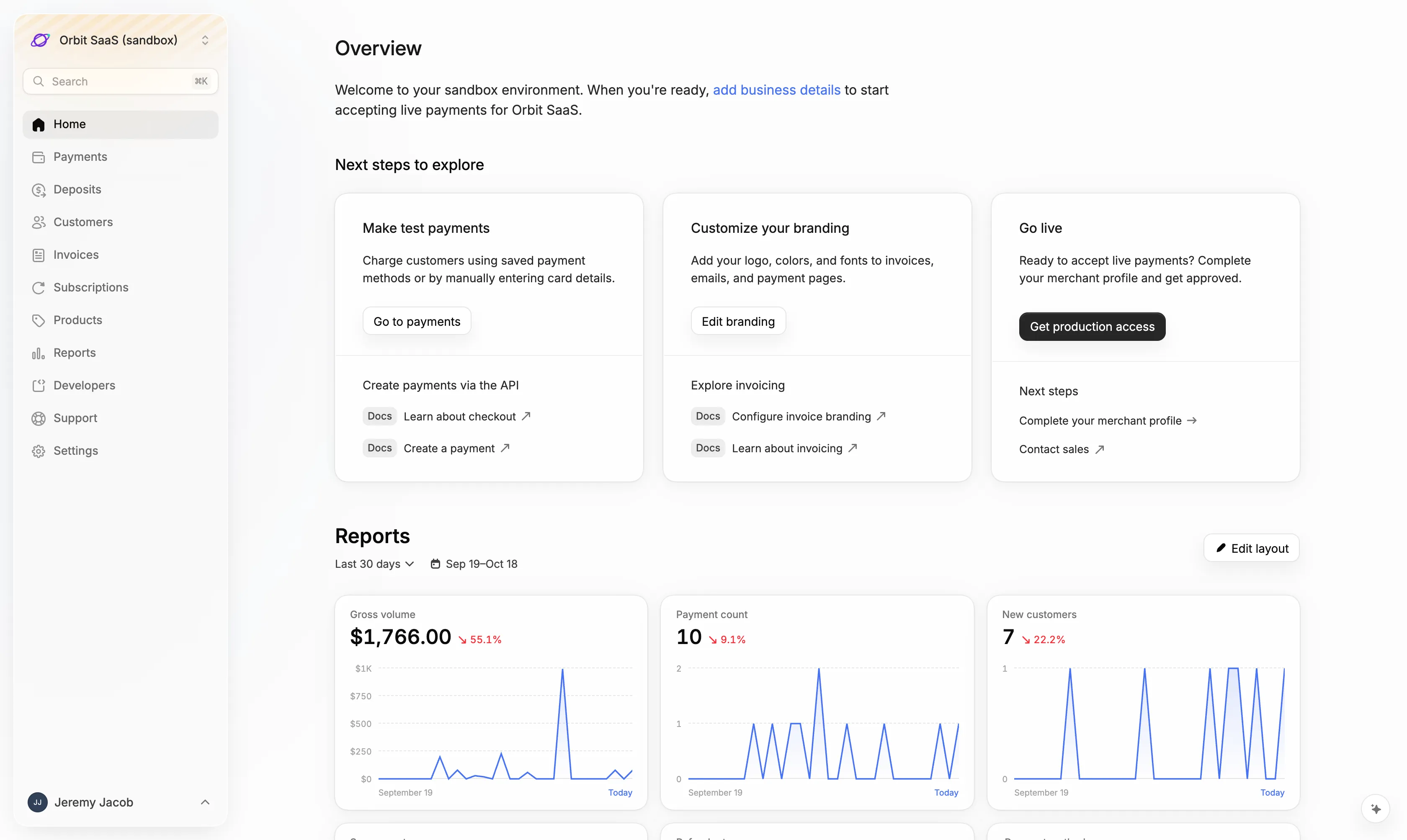The height and width of the screenshot is (840, 1407).
Task: Open Payments in the sidebar
Action: [x=121, y=157]
